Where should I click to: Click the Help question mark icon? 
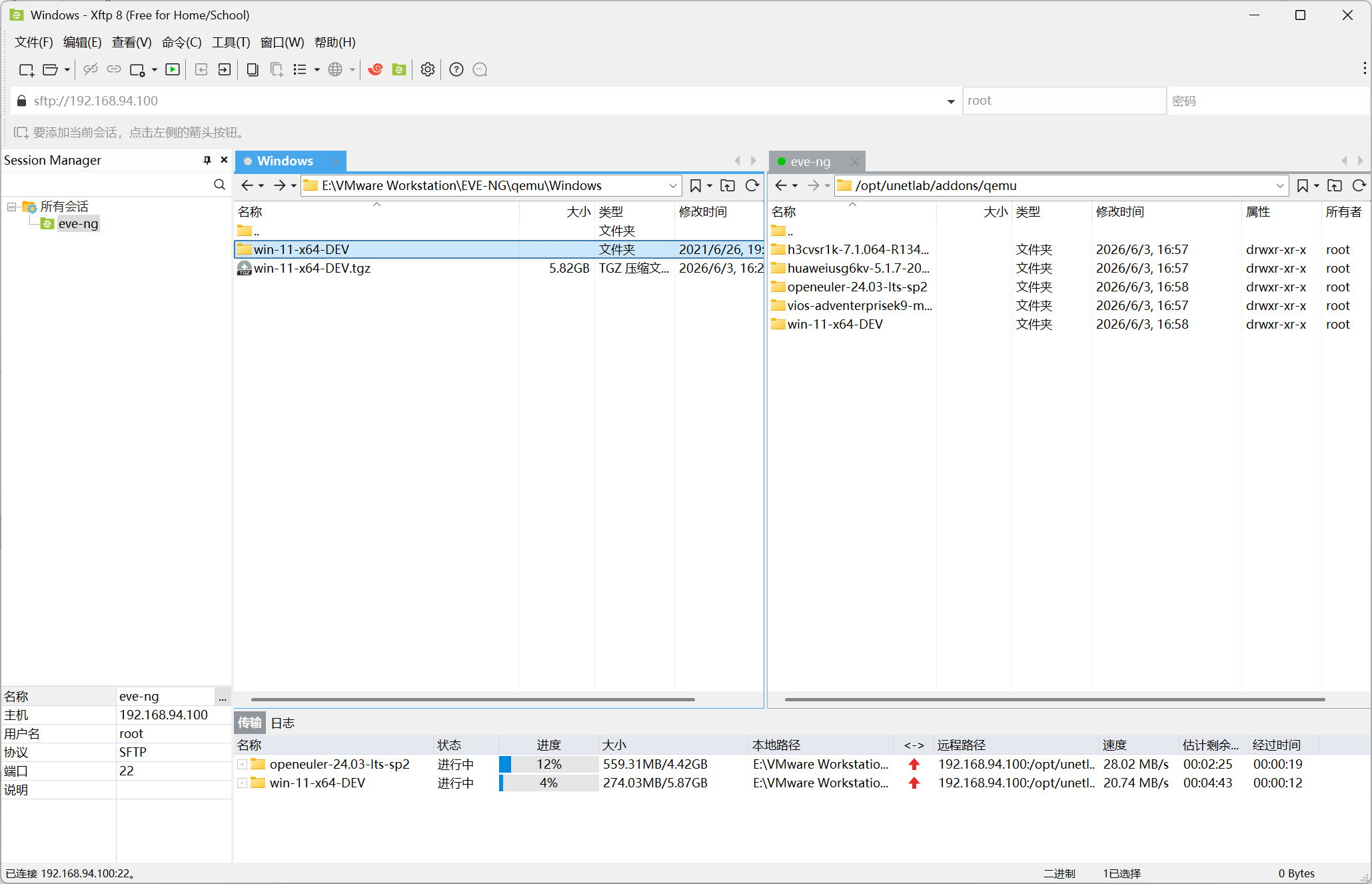click(456, 69)
